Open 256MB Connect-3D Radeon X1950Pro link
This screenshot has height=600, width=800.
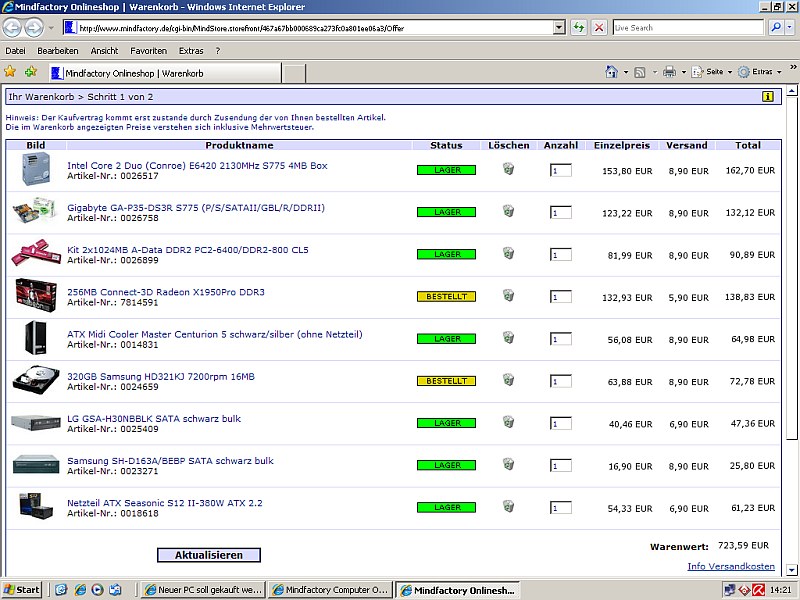click(166, 292)
